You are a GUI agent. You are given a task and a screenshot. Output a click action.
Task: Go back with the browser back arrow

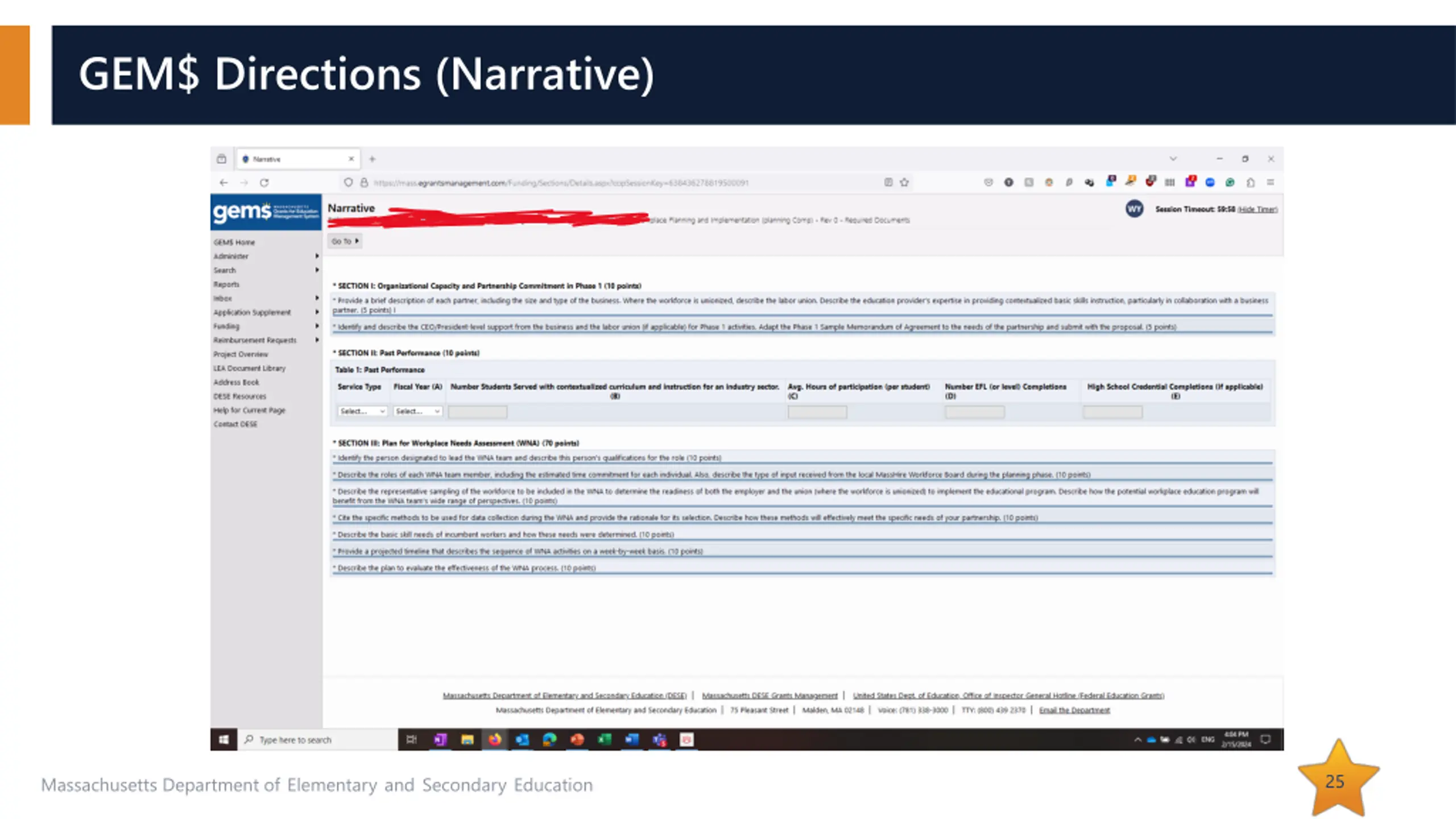click(224, 183)
